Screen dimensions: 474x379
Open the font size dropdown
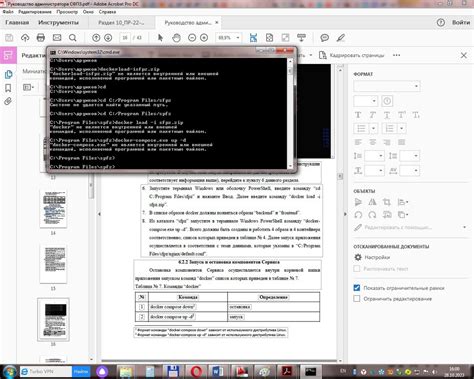[x=365, y=101]
